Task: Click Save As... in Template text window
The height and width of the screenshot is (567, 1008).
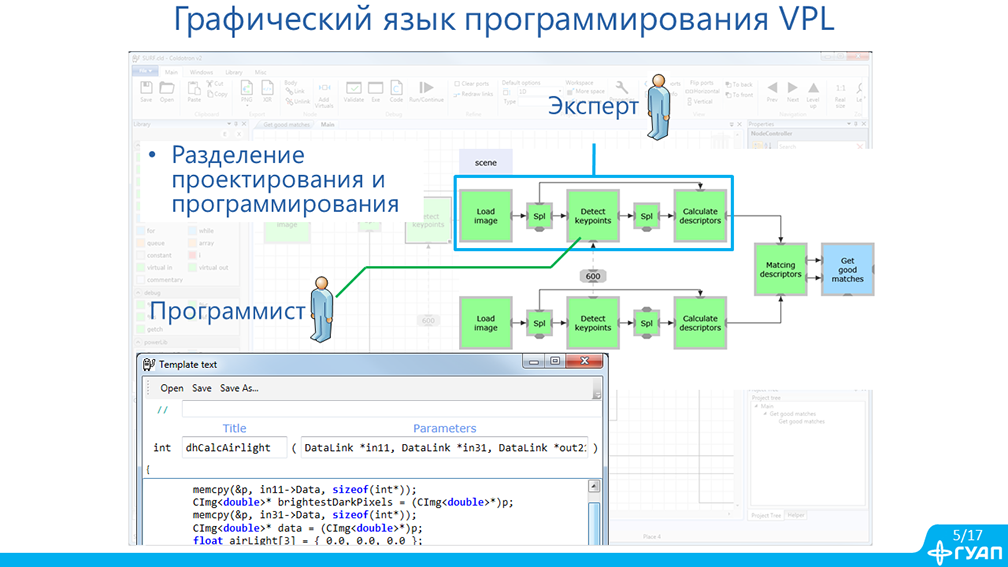Action: click(x=239, y=388)
